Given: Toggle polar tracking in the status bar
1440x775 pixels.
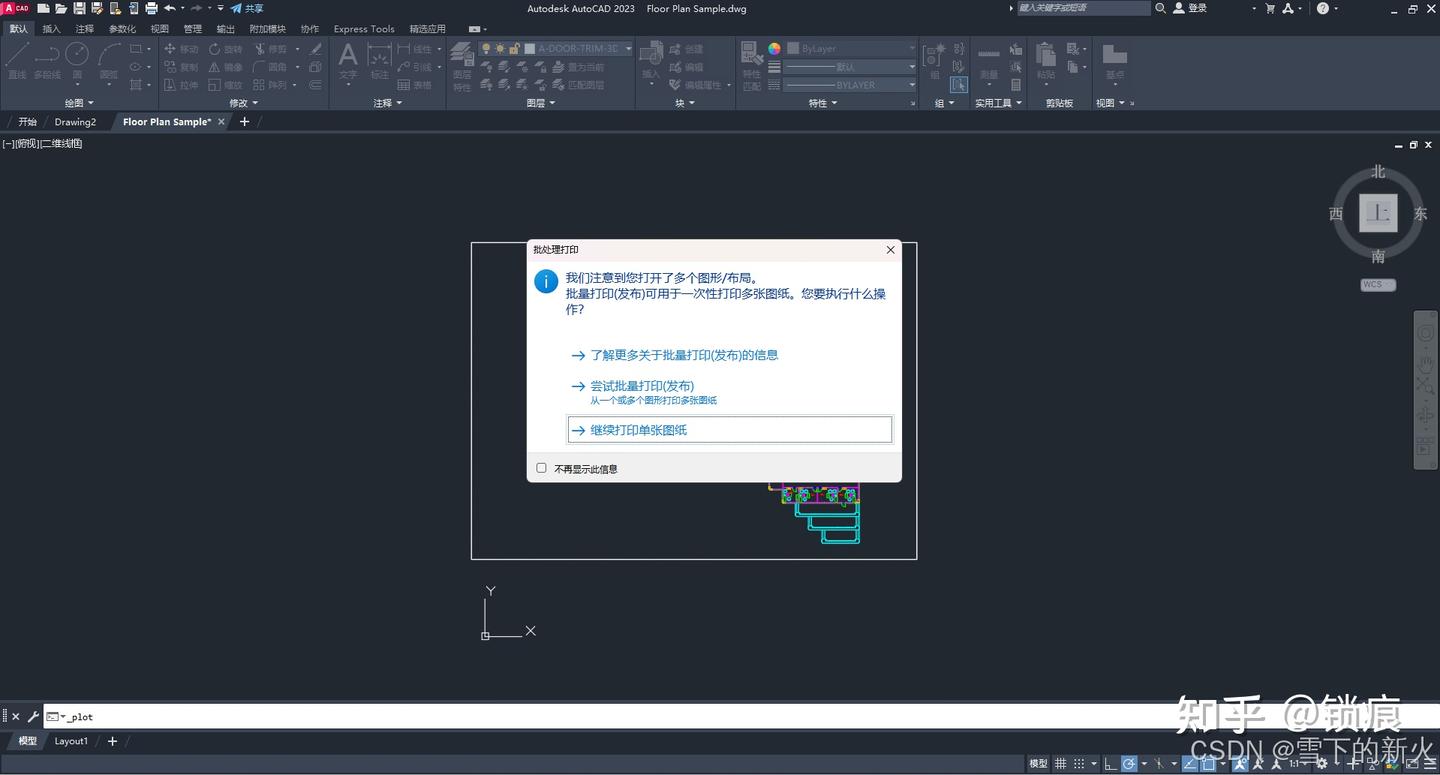Looking at the screenshot, I should click(x=1127, y=763).
